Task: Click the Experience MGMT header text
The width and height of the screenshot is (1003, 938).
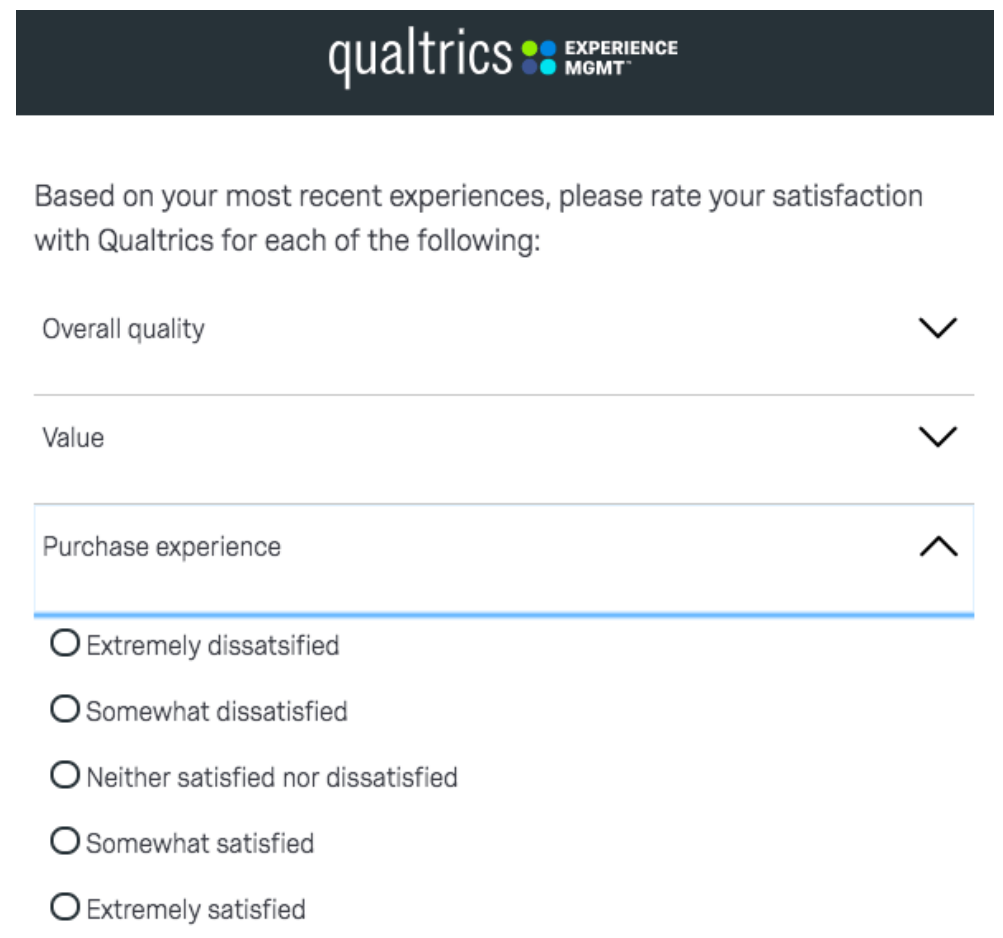Action: pyautogui.click(x=620, y=57)
